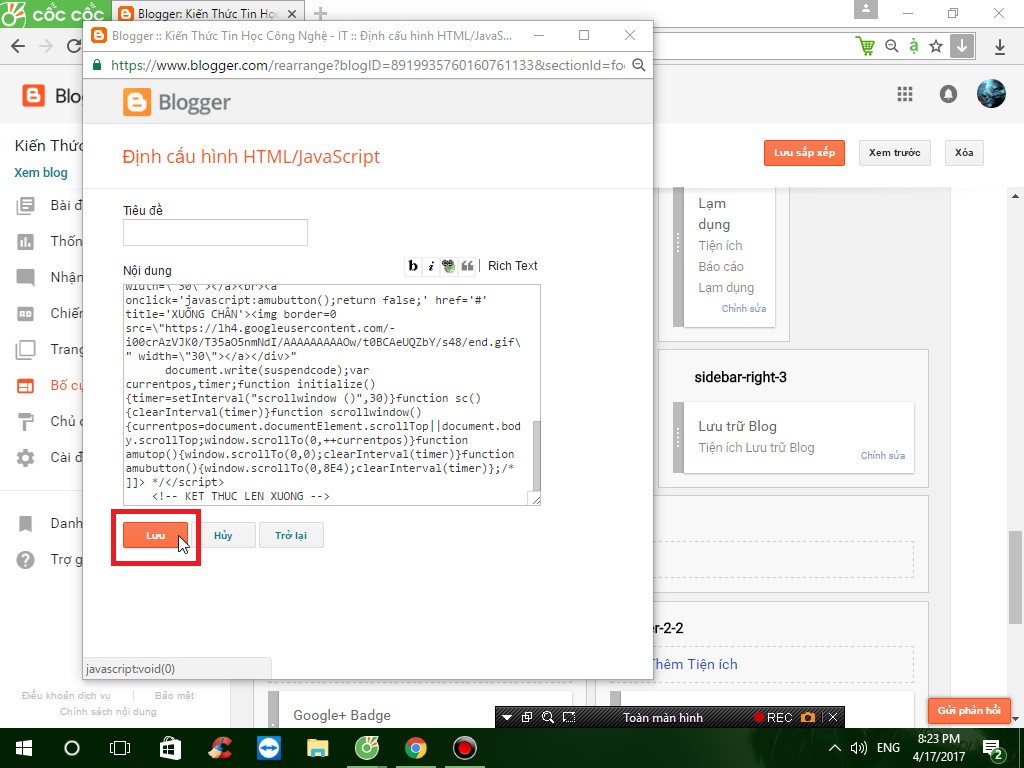Open the Xem blog link
The image size is (1024, 768).
[x=41, y=172]
